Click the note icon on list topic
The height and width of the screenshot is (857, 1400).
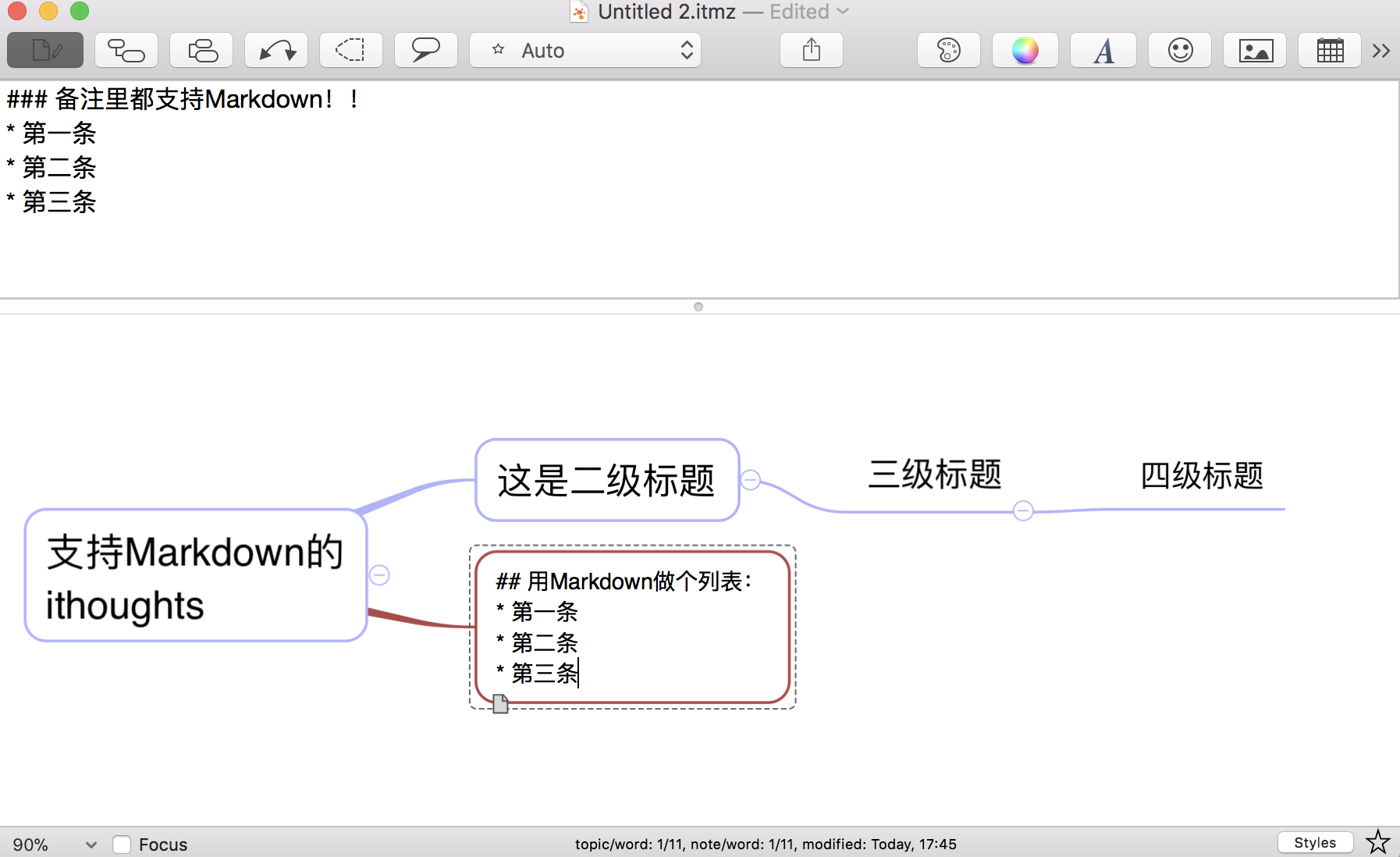[501, 704]
